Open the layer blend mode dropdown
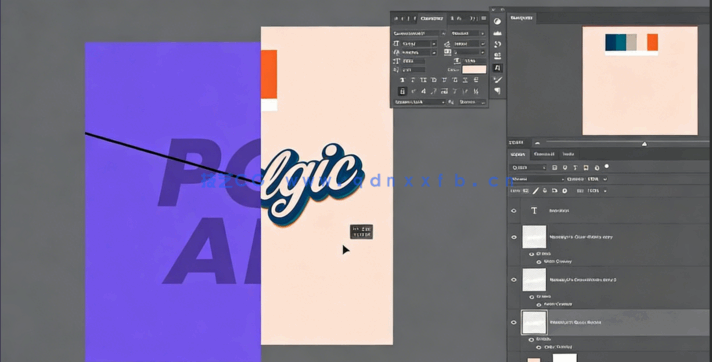The width and height of the screenshot is (712, 362). click(538, 179)
